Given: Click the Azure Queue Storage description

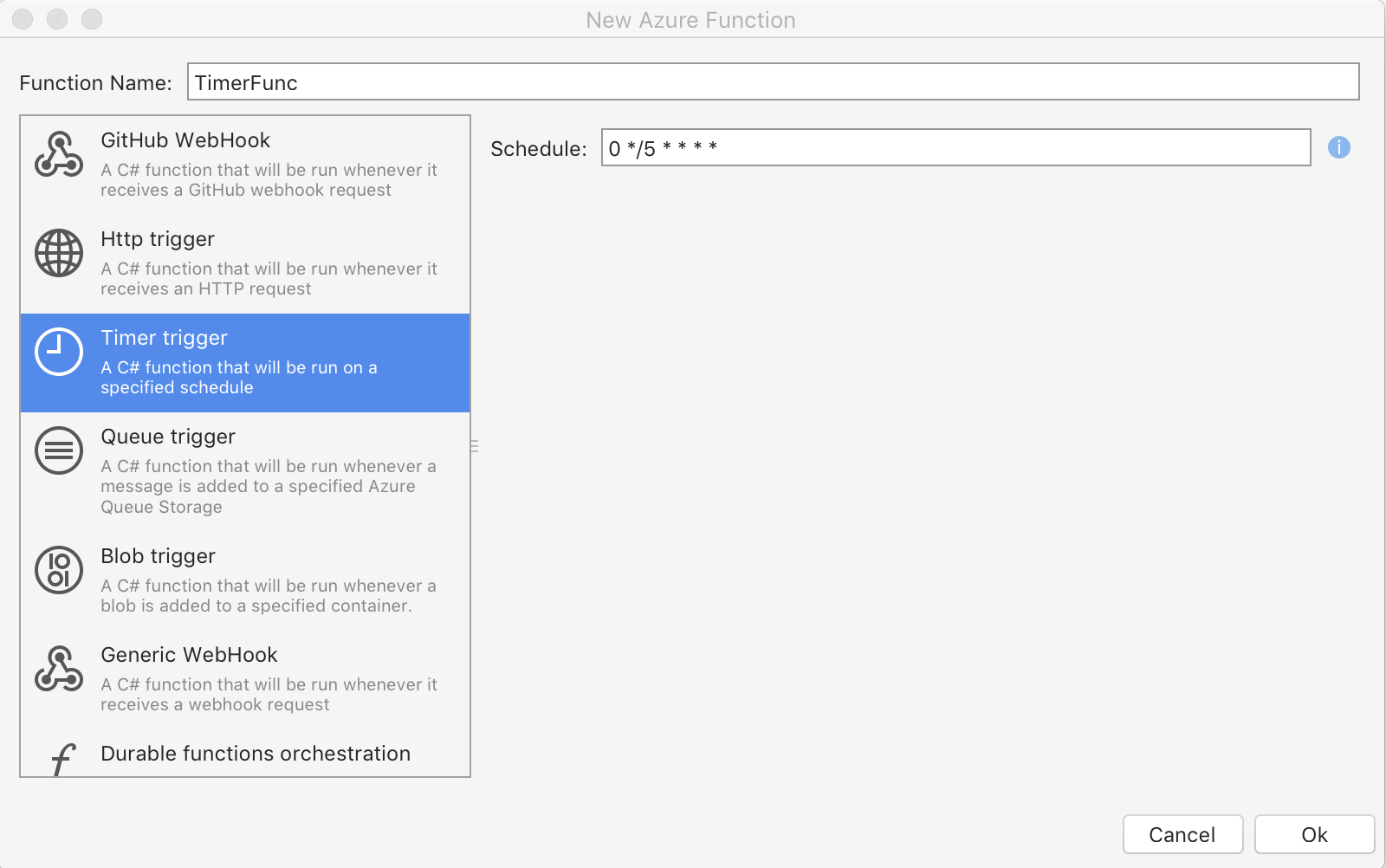Looking at the screenshot, I should 269,487.
